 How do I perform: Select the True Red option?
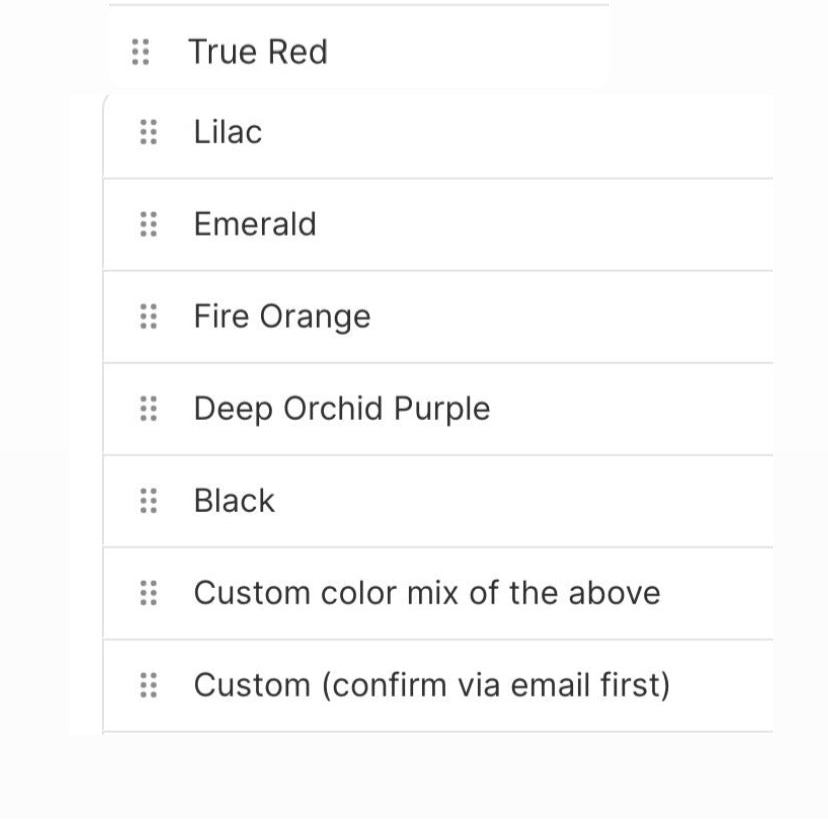pos(258,52)
